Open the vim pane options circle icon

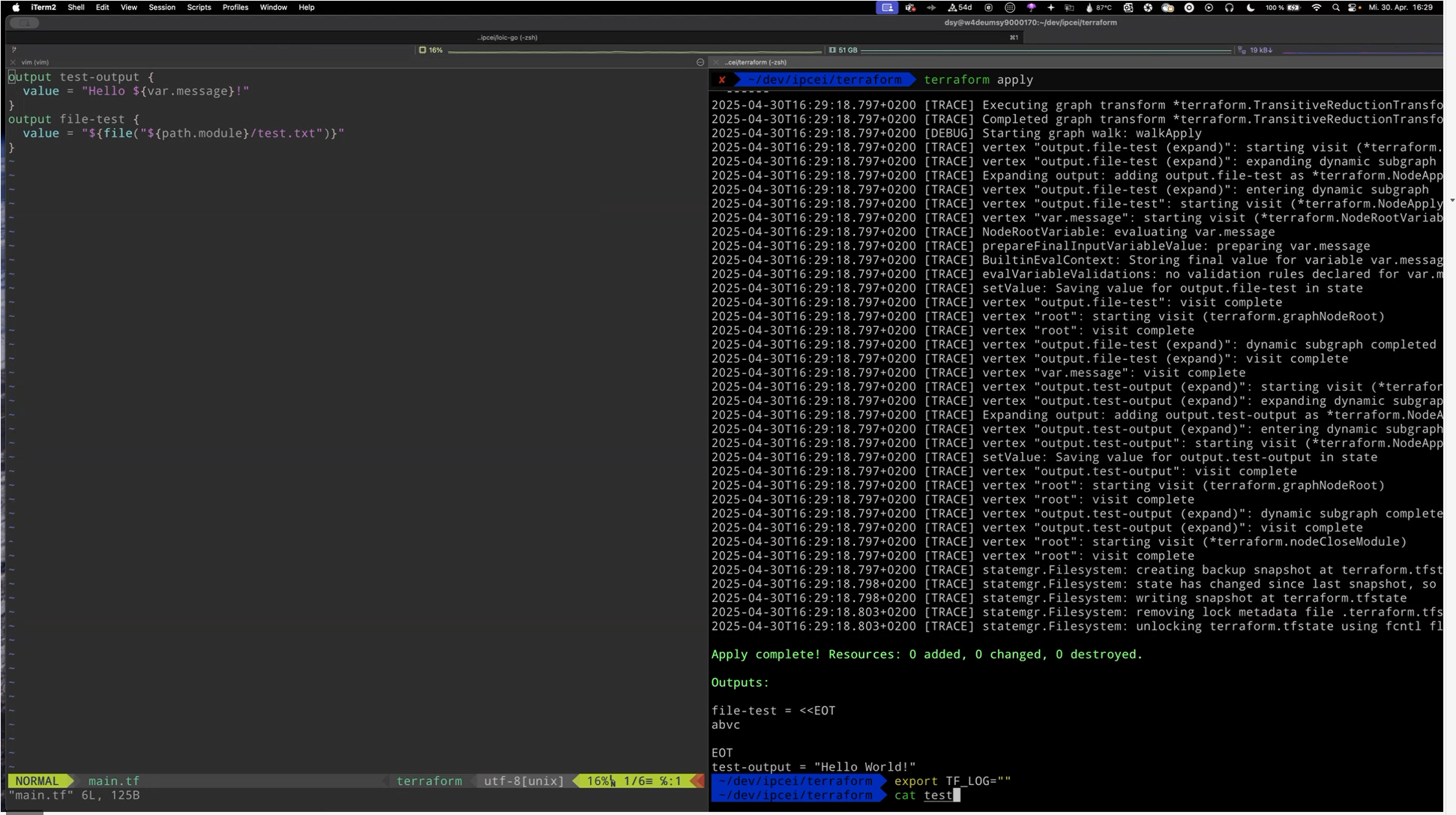point(700,62)
